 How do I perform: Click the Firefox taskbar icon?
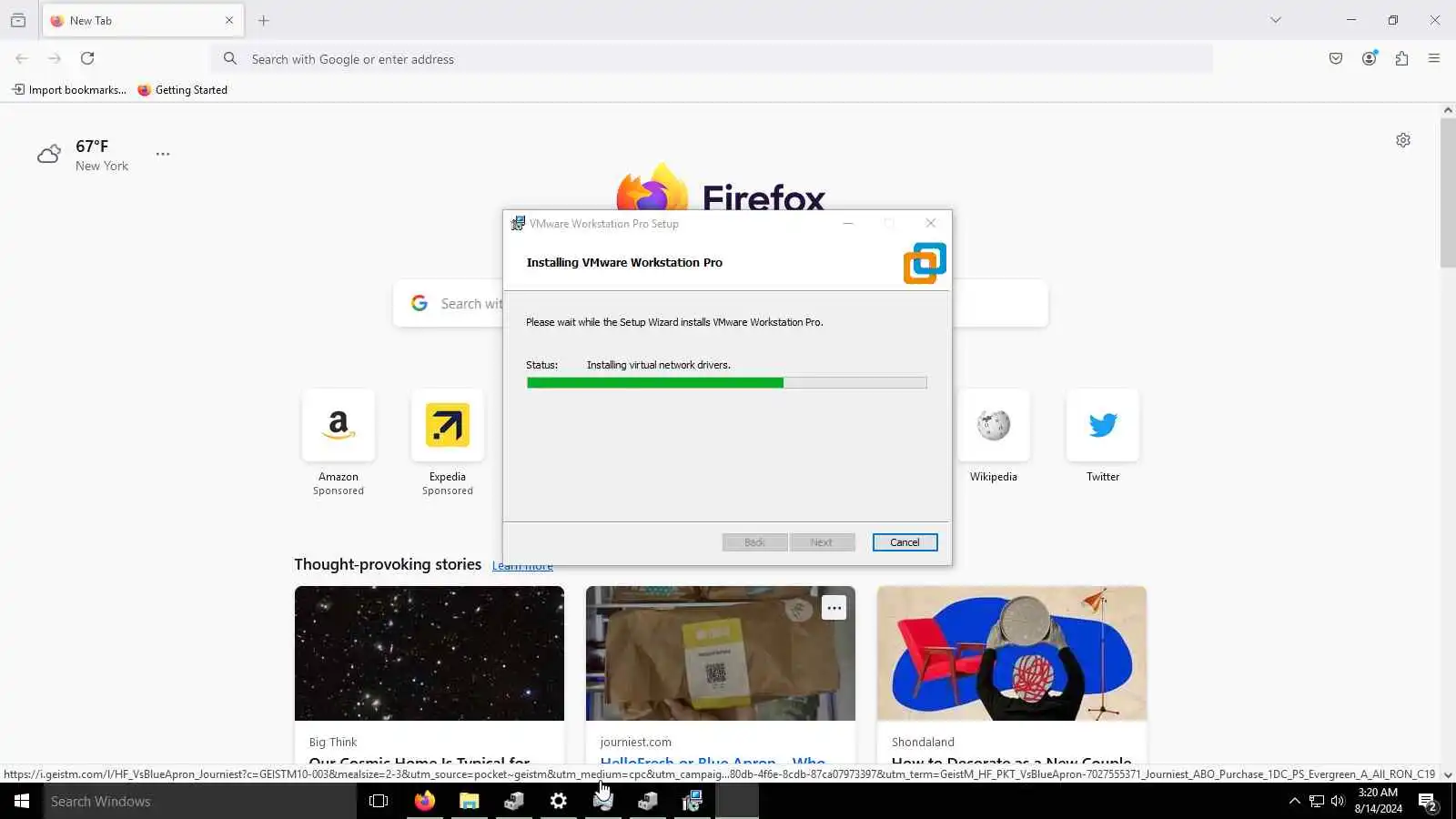point(425,801)
